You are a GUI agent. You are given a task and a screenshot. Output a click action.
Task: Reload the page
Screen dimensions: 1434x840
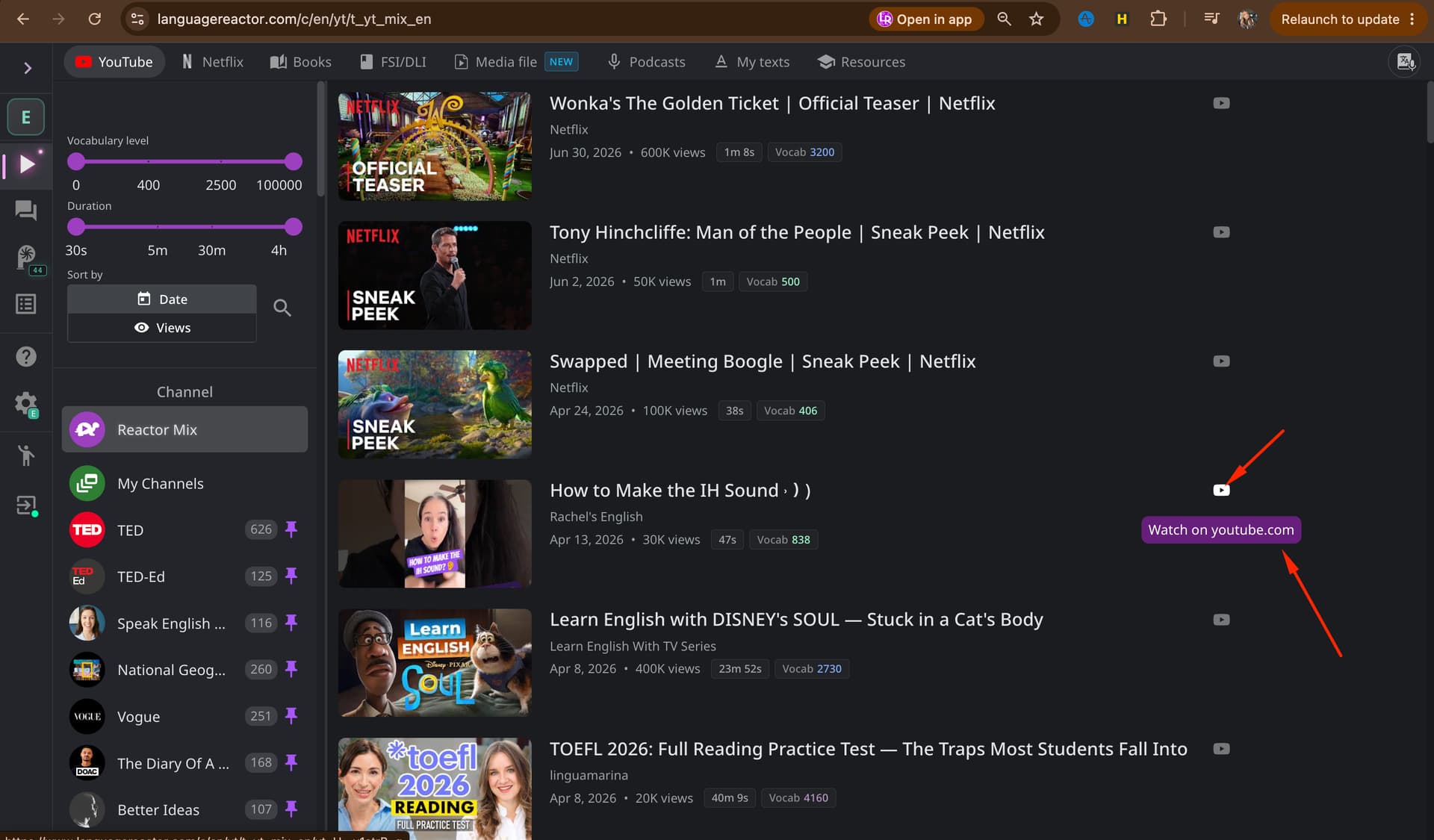[x=95, y=19]
